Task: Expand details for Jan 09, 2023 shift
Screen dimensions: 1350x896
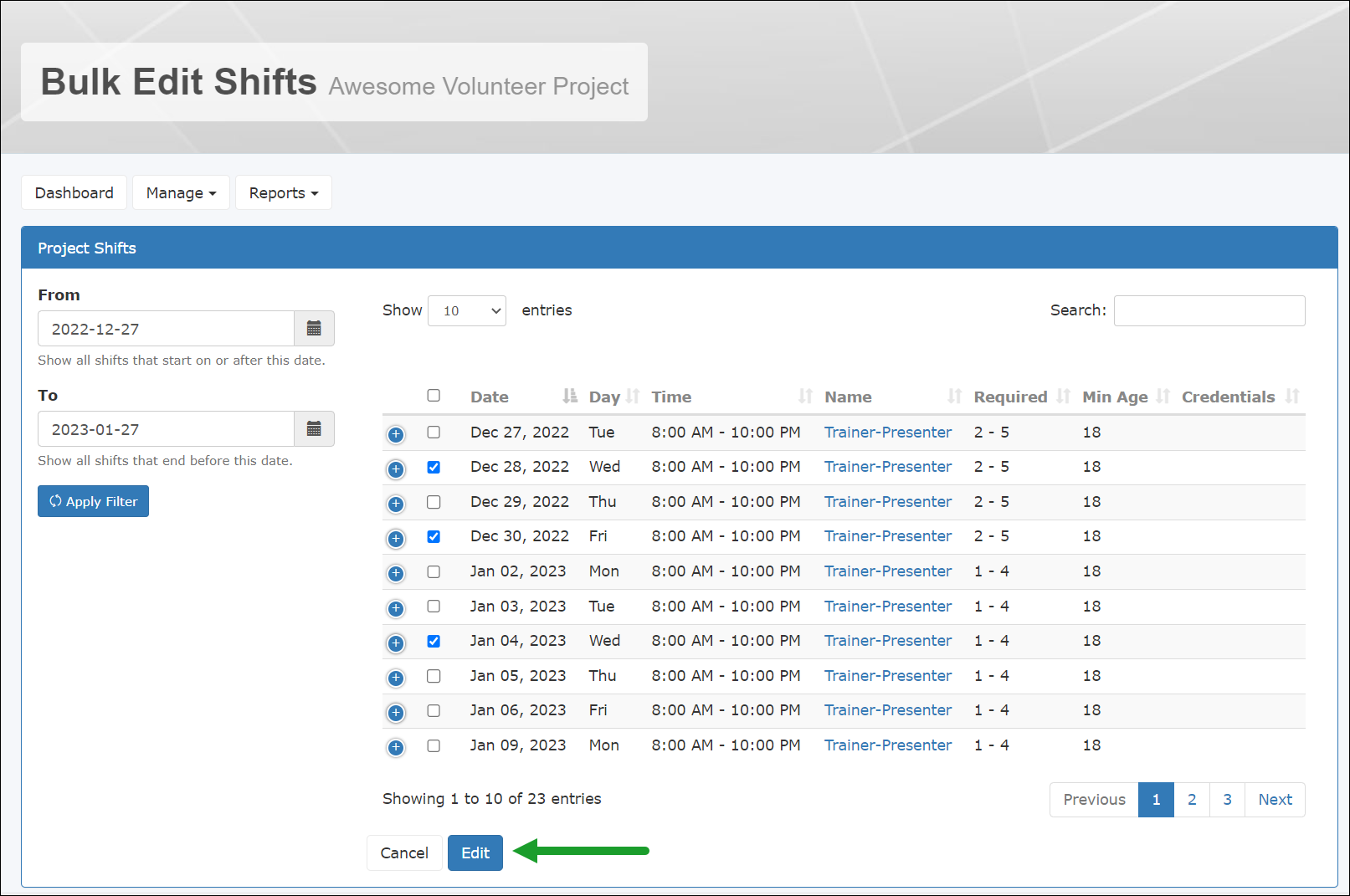Action: tap(396, 747)
